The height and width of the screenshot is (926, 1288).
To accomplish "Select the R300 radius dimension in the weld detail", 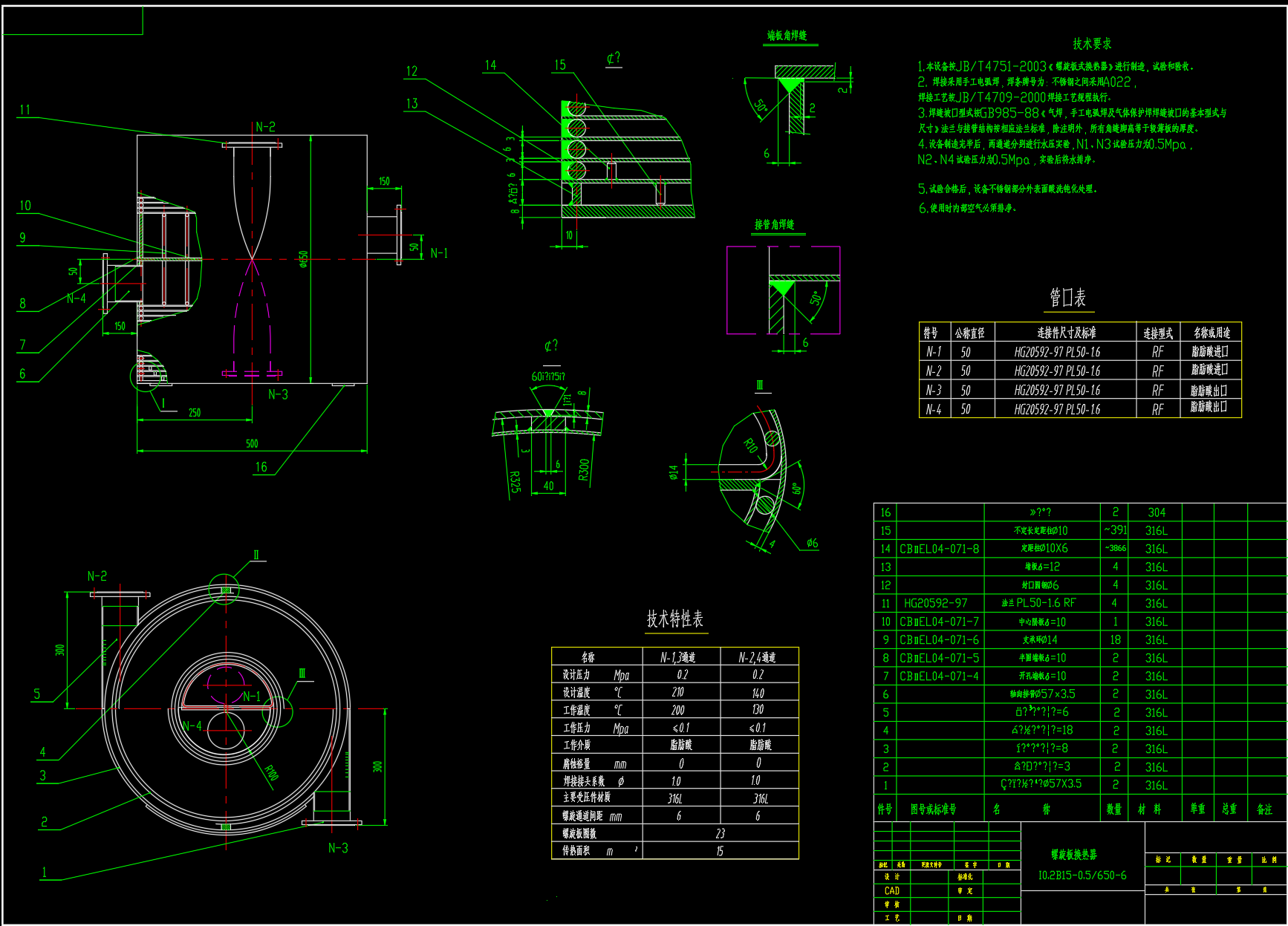I will point(584,469).
